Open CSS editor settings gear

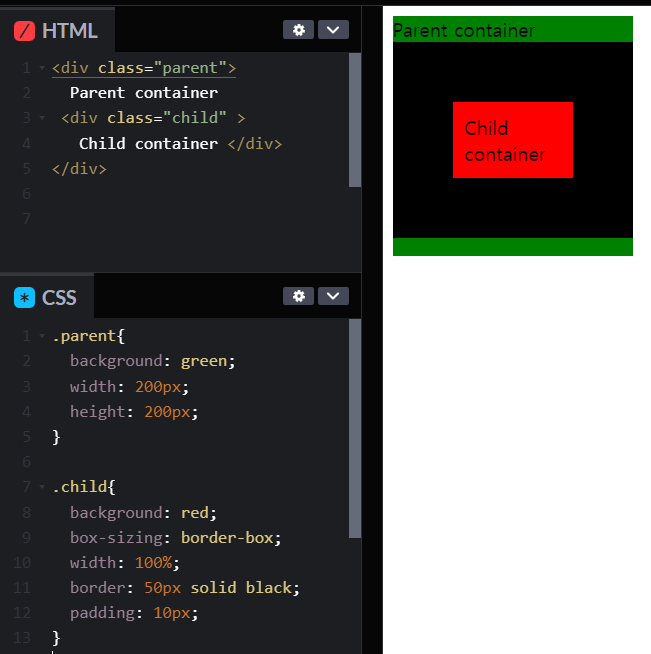tap(298, 296)
